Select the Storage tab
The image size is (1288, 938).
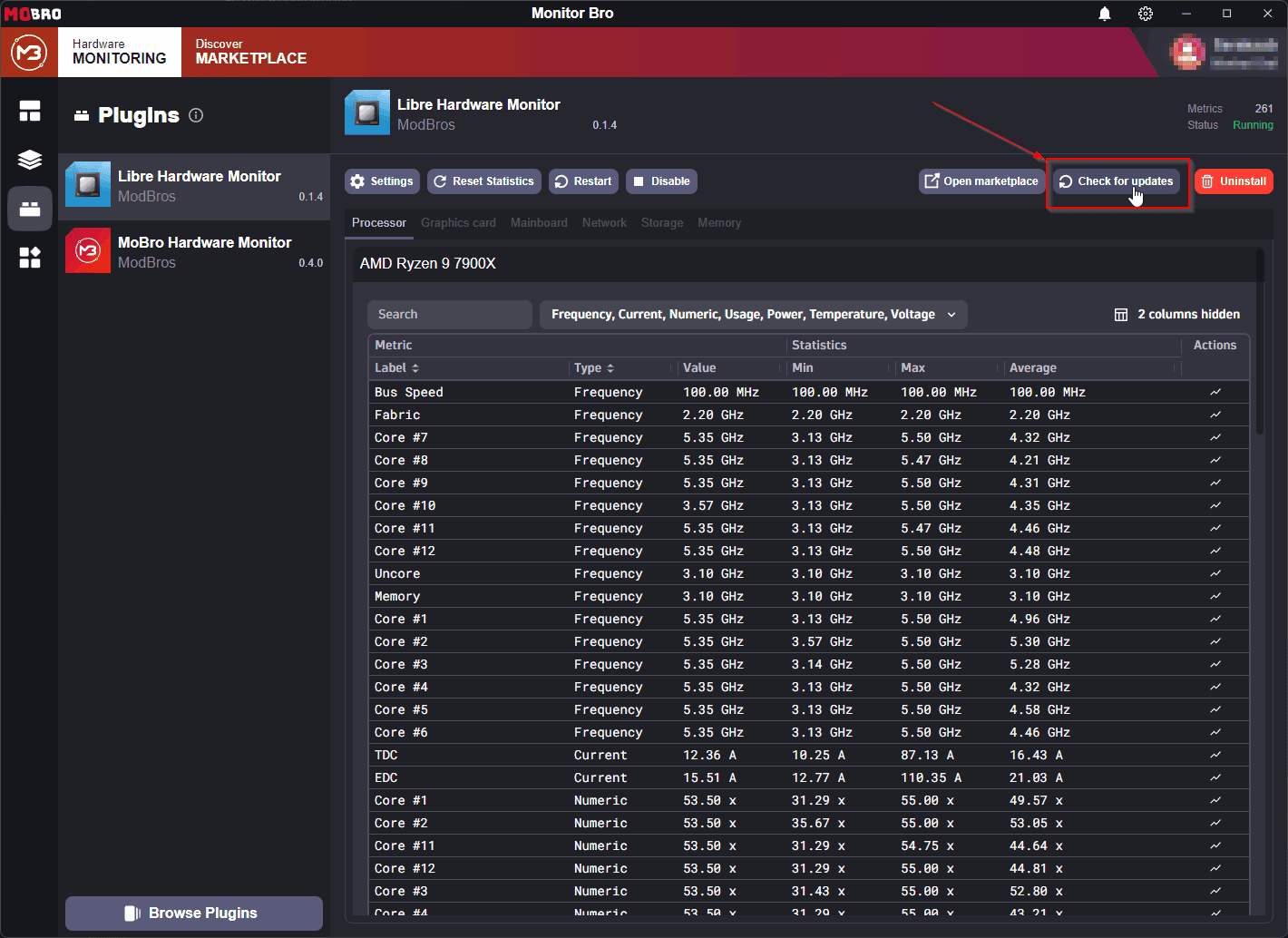(x=662, y=223)
